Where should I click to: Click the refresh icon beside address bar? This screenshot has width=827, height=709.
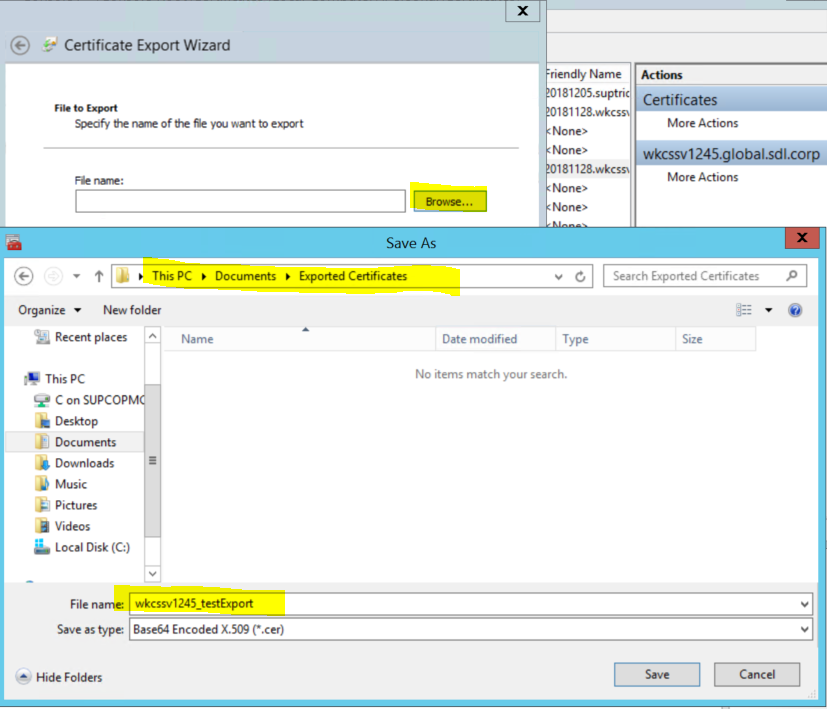581,276
